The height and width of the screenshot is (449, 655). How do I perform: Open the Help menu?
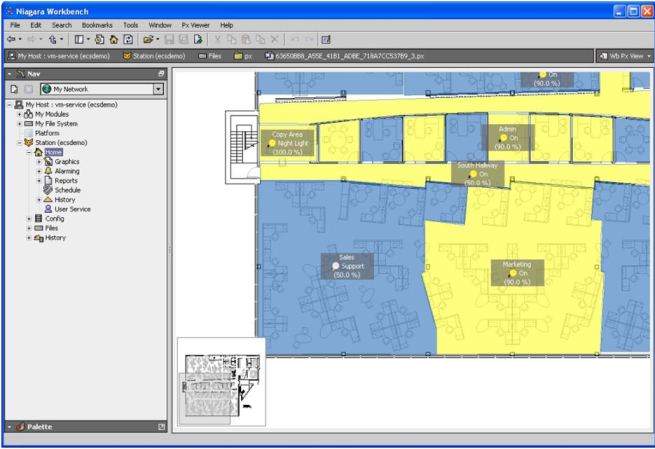point(226,25)
